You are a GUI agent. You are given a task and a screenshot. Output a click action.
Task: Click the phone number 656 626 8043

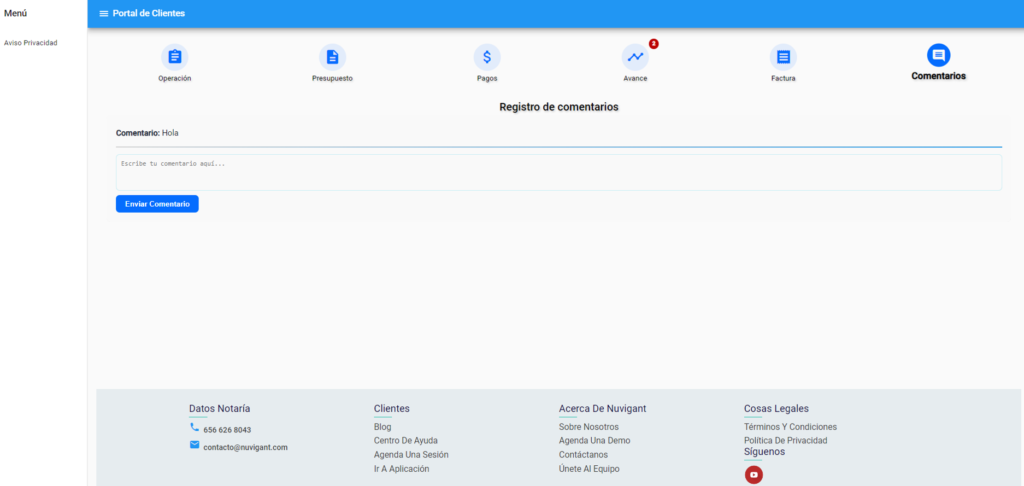tap(227, 430)
